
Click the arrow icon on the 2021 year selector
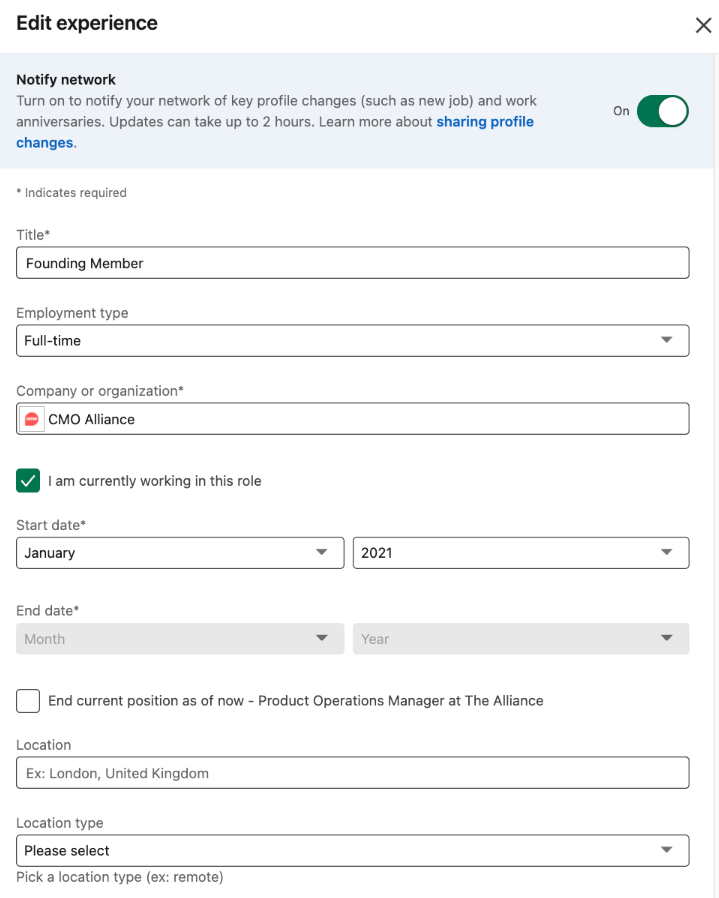(667, 553)
